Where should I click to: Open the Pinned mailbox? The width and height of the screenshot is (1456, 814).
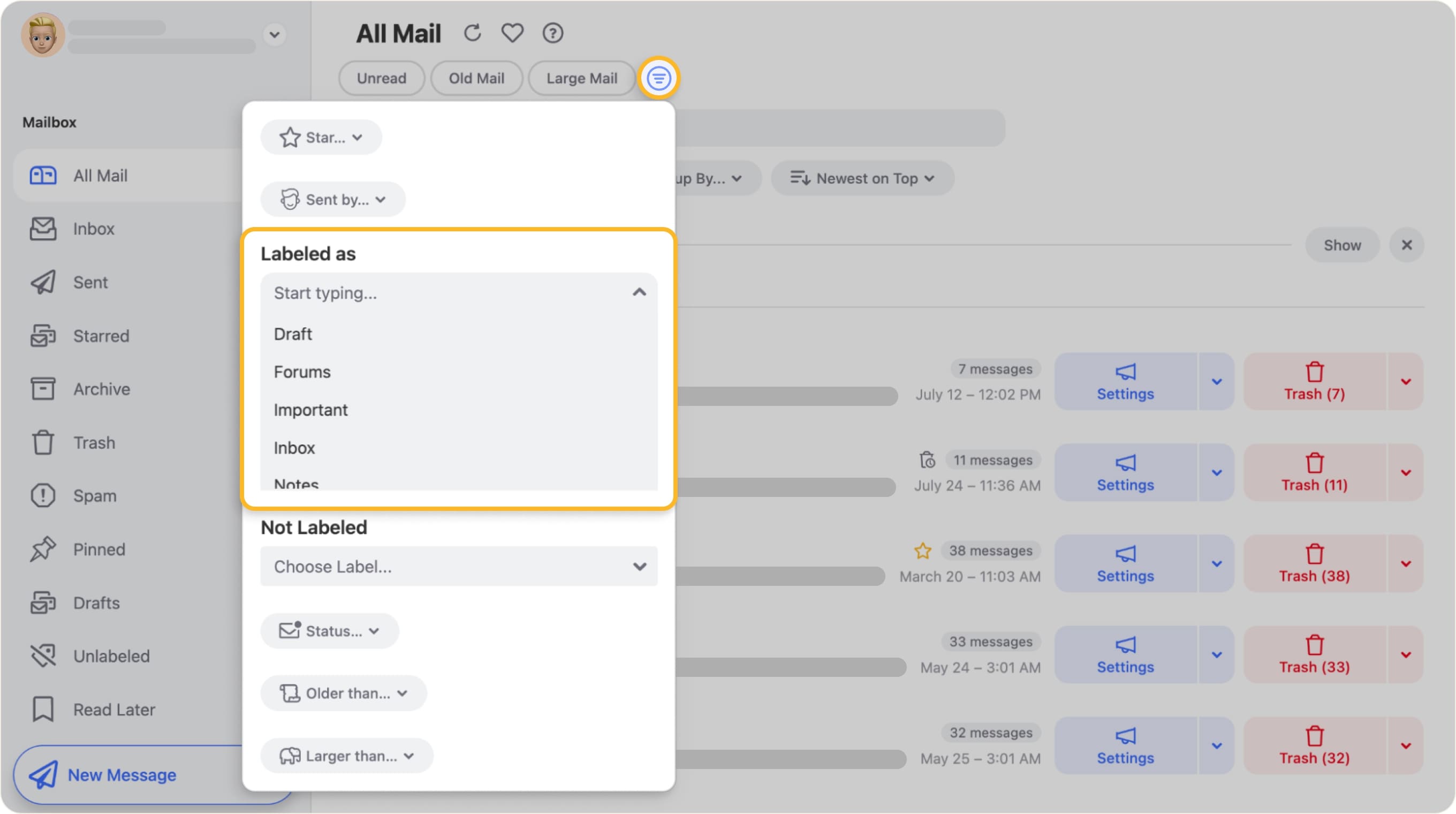pyautogui.click(x=99, y=549)
